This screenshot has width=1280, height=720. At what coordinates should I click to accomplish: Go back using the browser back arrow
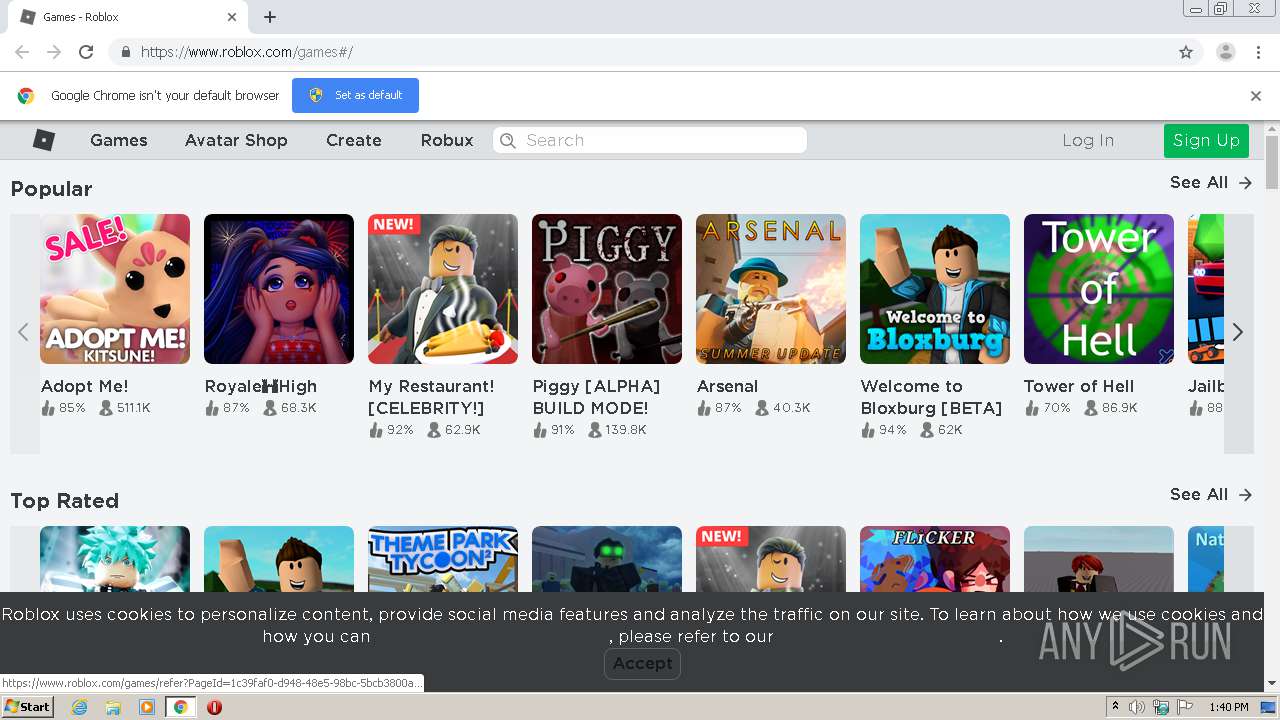(22, 52)
